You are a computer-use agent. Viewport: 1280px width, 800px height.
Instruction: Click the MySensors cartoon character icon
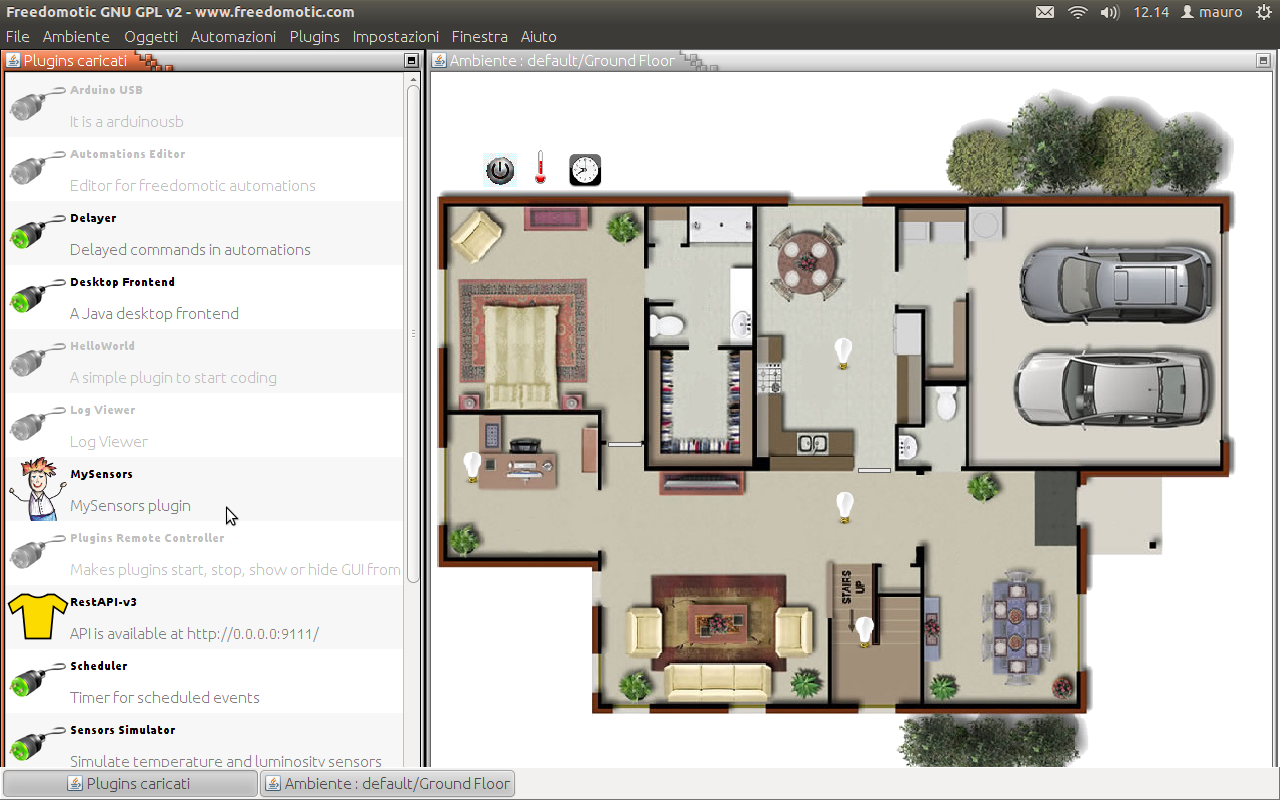click(x=35, y=489)
